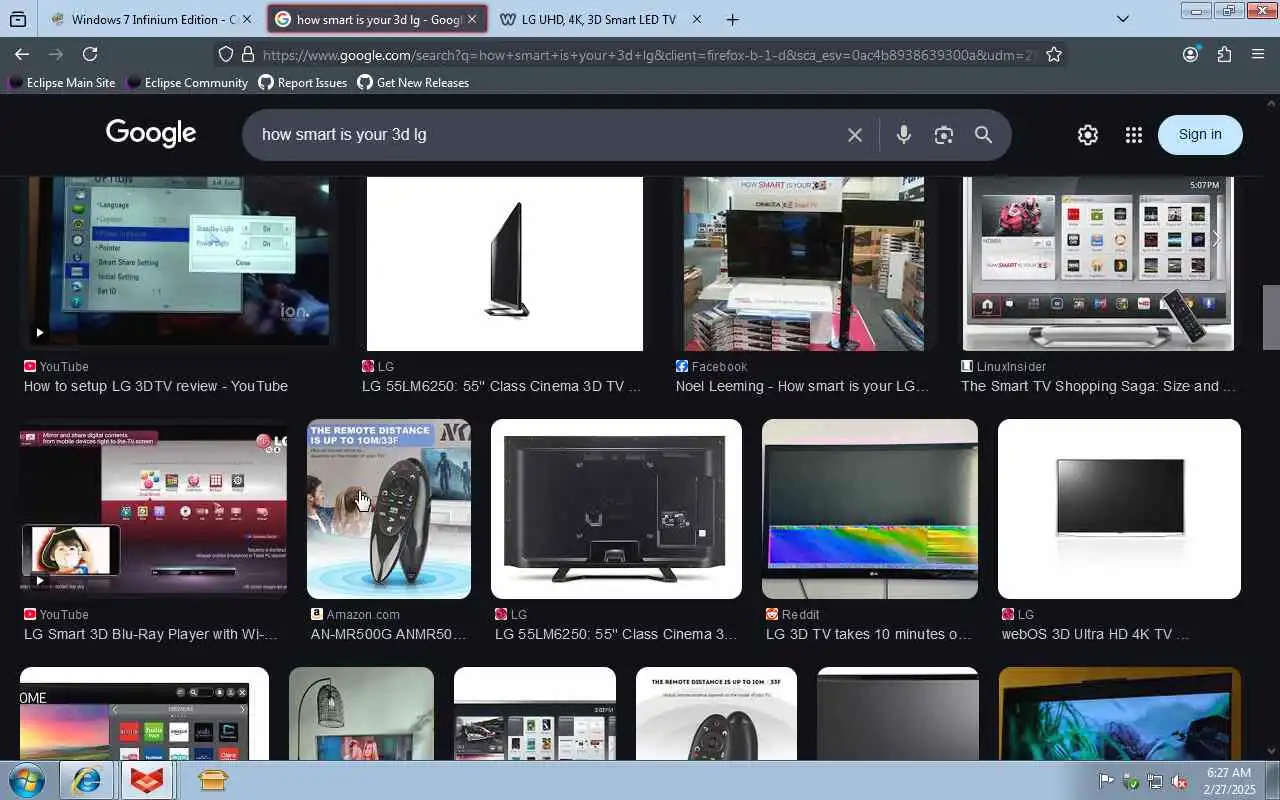
Task: Open the taskbar clock showing 6:27 AM
Action: (x=1229, y=781)
